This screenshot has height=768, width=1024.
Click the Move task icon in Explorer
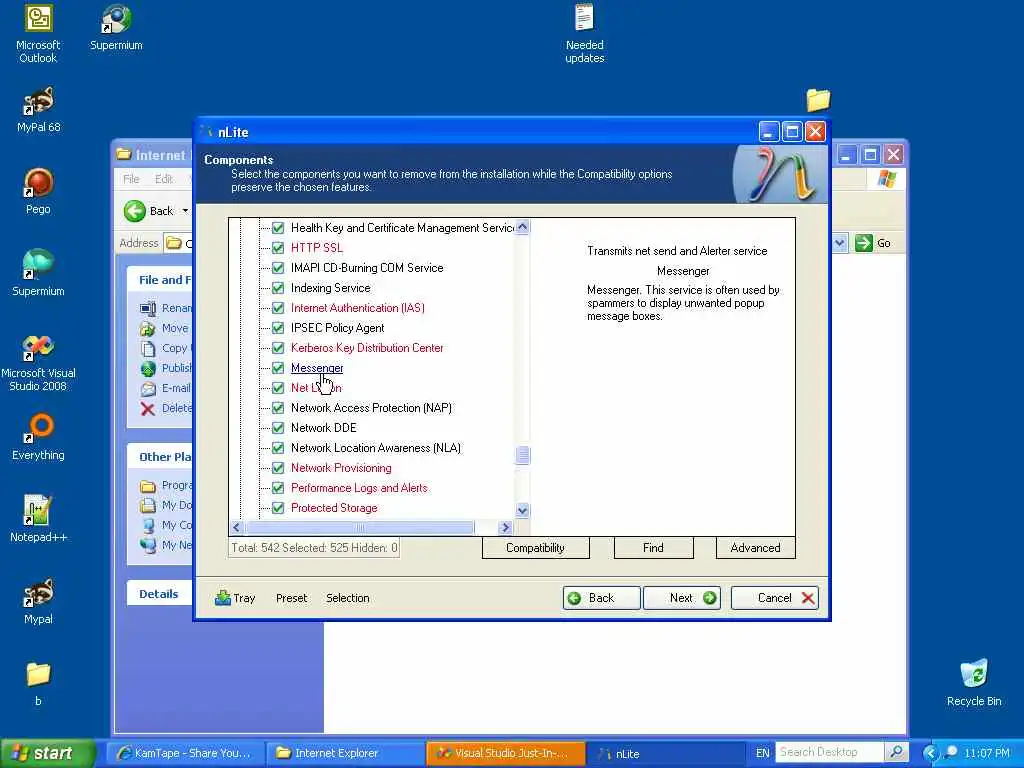click(x=148, y=328)
